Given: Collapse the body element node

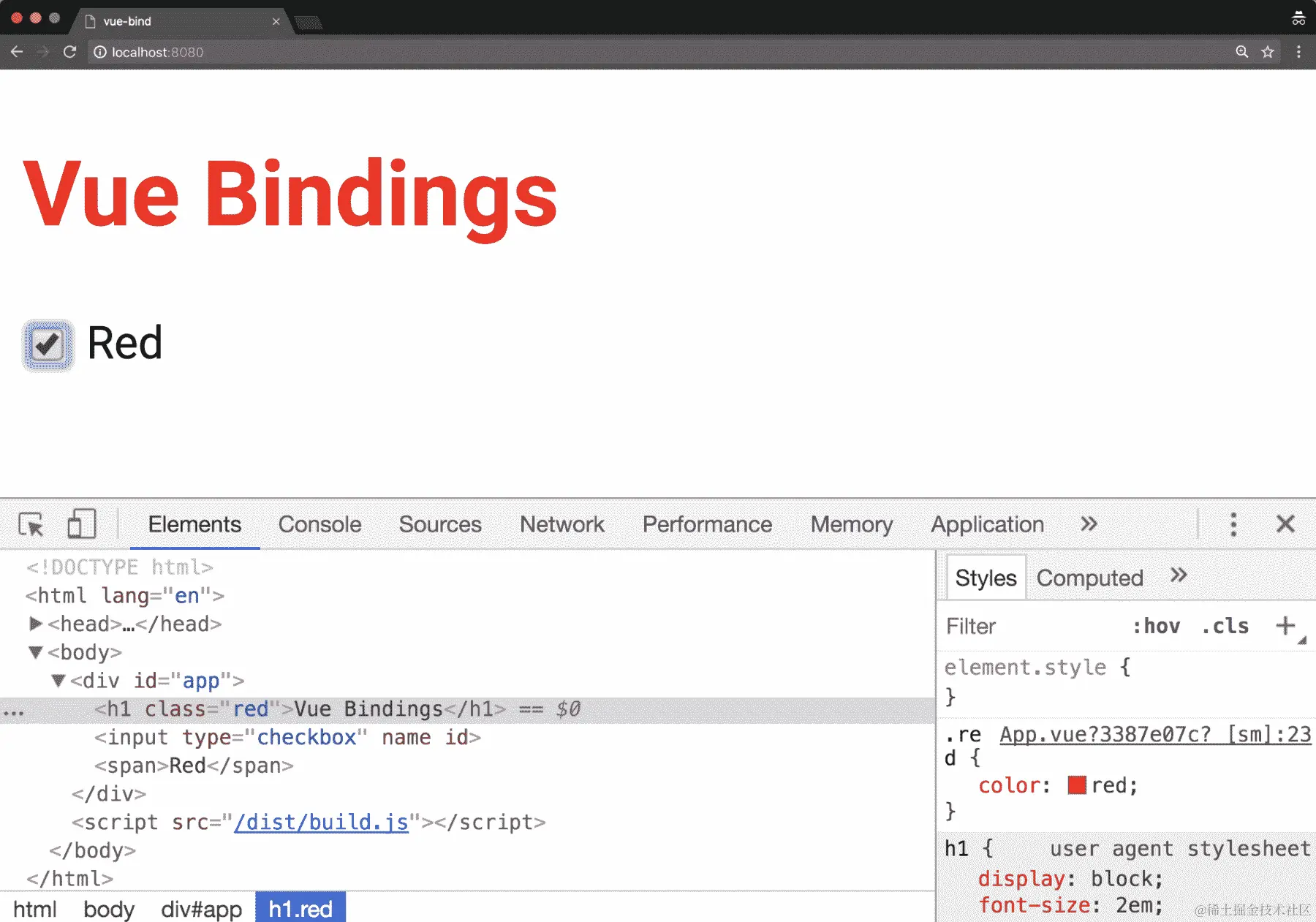Looking at the screenshot, I should [35, 651].
